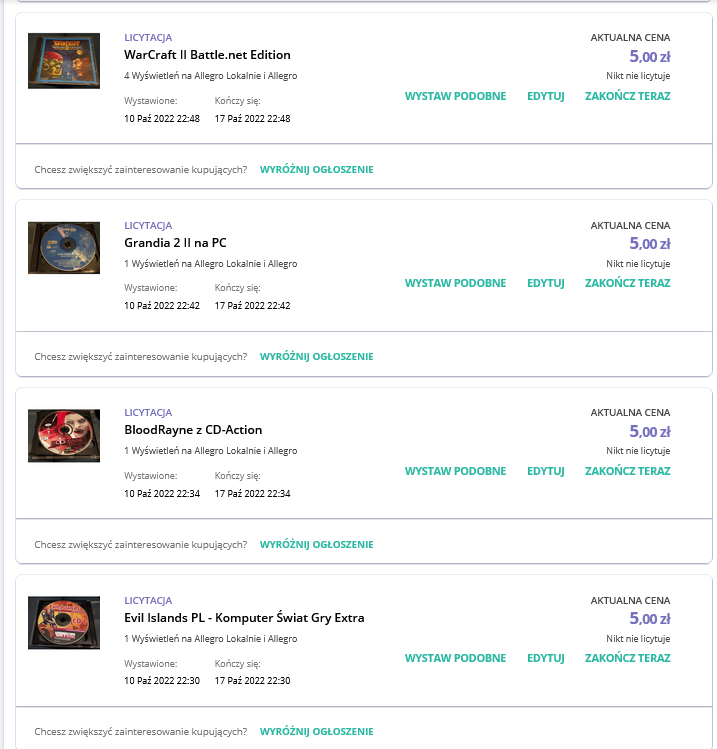The height and width of the screenshot is (749, 717).
Task: Click Wystaw podobne for Evil Islands auction
Action: (455, 658)
